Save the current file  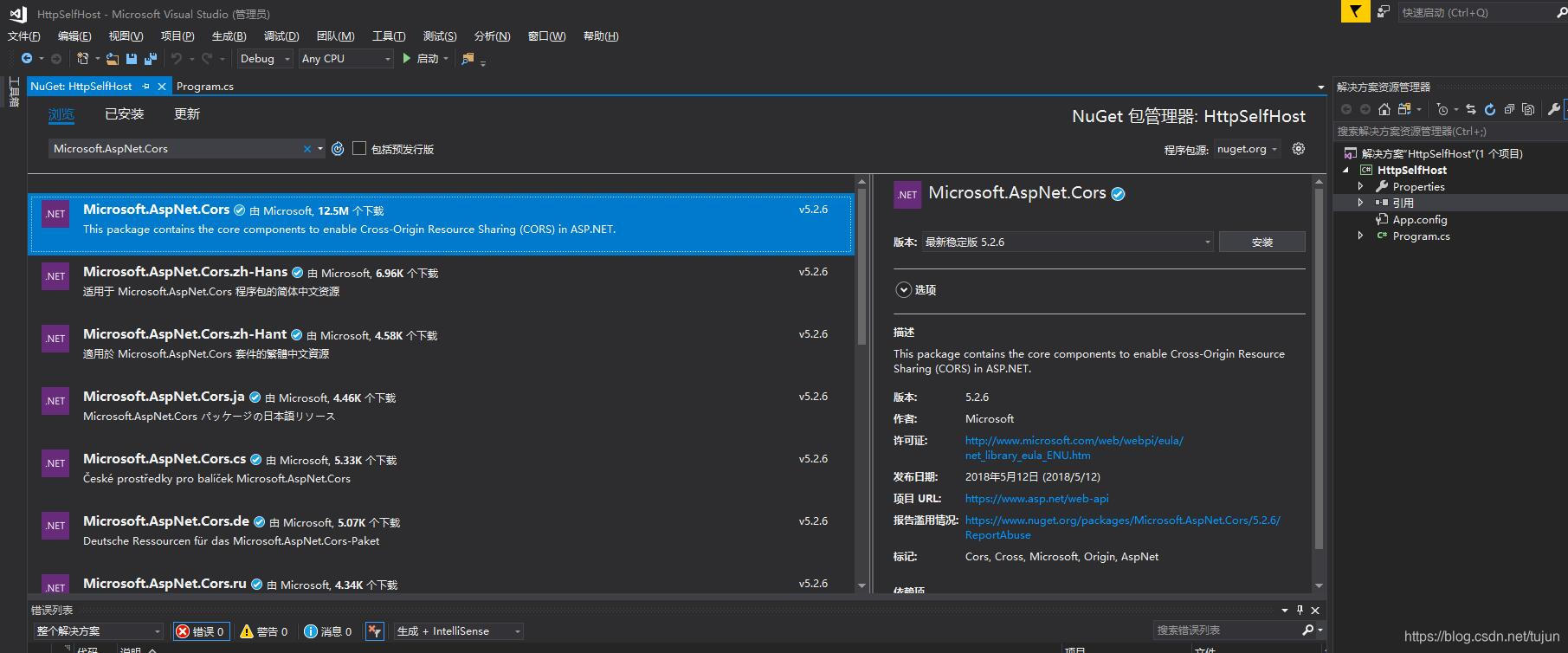click(132, 58)
